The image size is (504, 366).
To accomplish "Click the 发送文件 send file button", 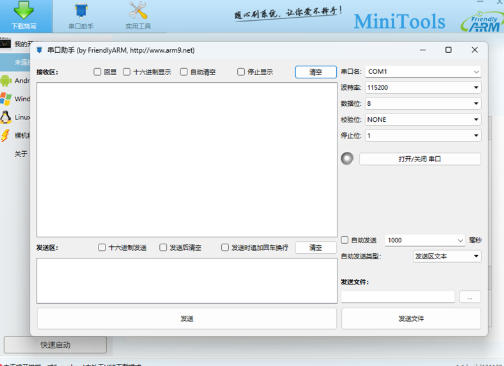I will tap(411, 319).
